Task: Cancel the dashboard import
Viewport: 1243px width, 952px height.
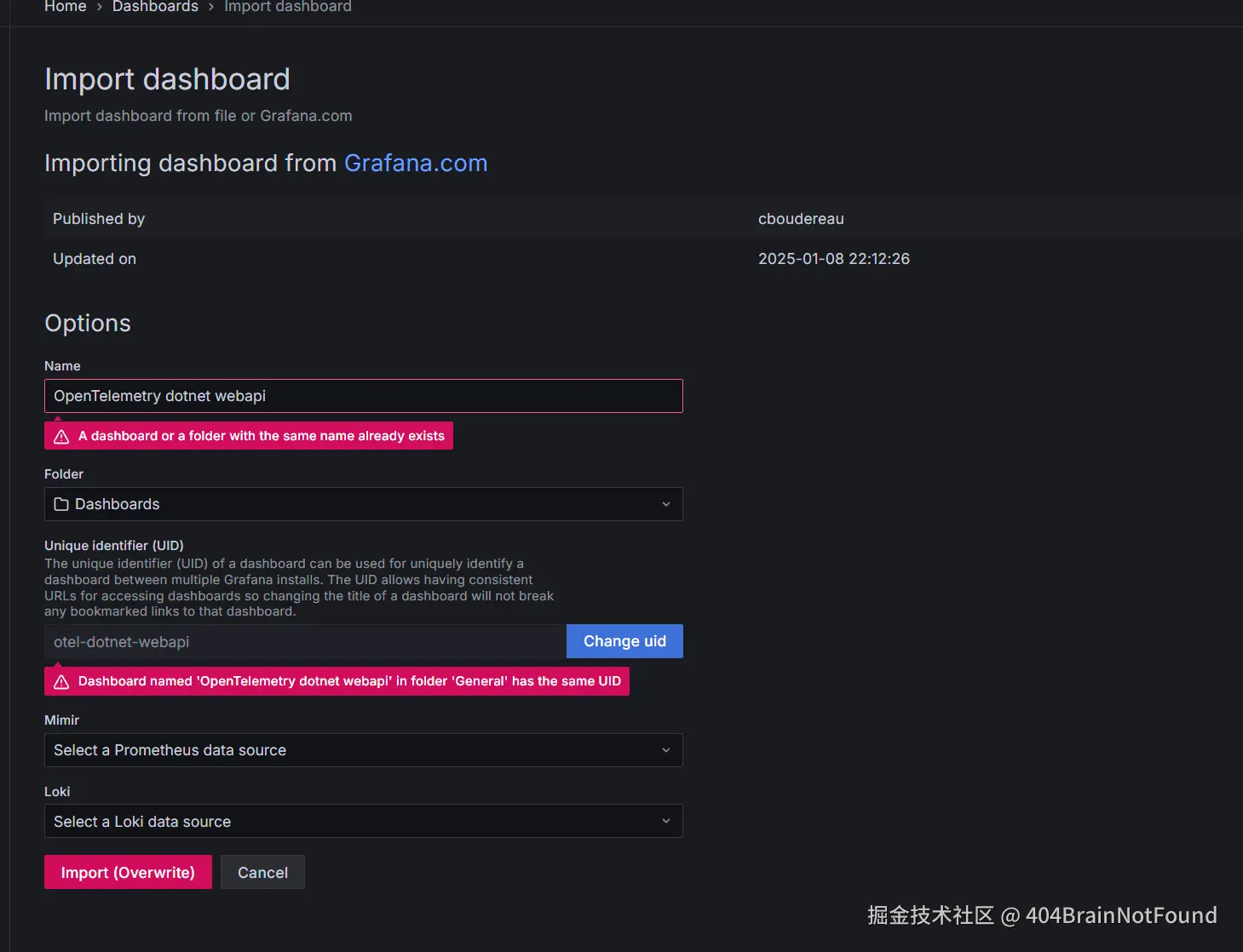Action: [262, 872]
